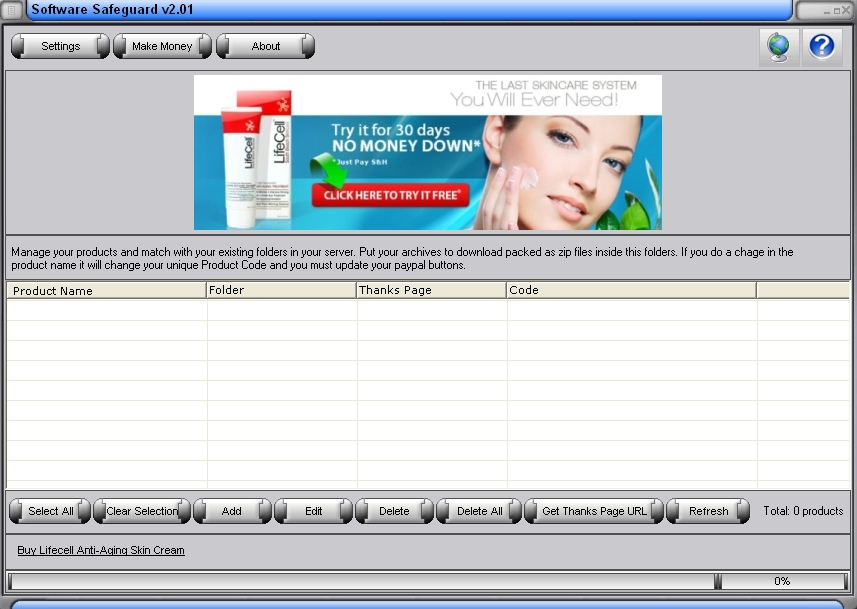This screenshot has width=857, height=609.
Task: Click the 'Total: 0 products' status text
Action: click(x=803, y=511)
